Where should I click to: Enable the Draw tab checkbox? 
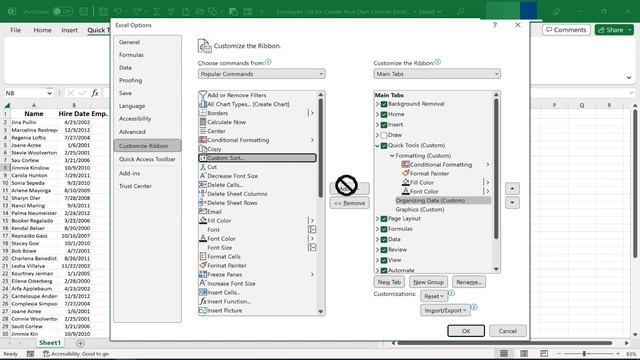point(384,135)
